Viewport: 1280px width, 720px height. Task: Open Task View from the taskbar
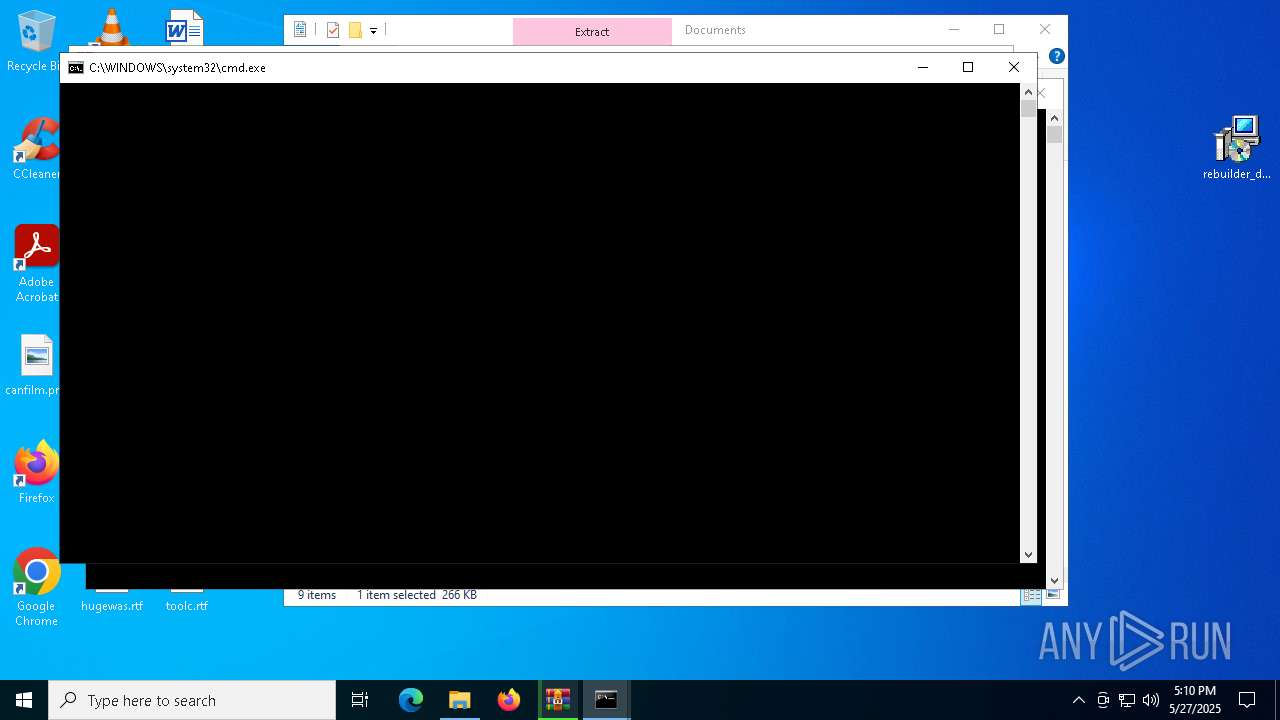coord(360,700)
